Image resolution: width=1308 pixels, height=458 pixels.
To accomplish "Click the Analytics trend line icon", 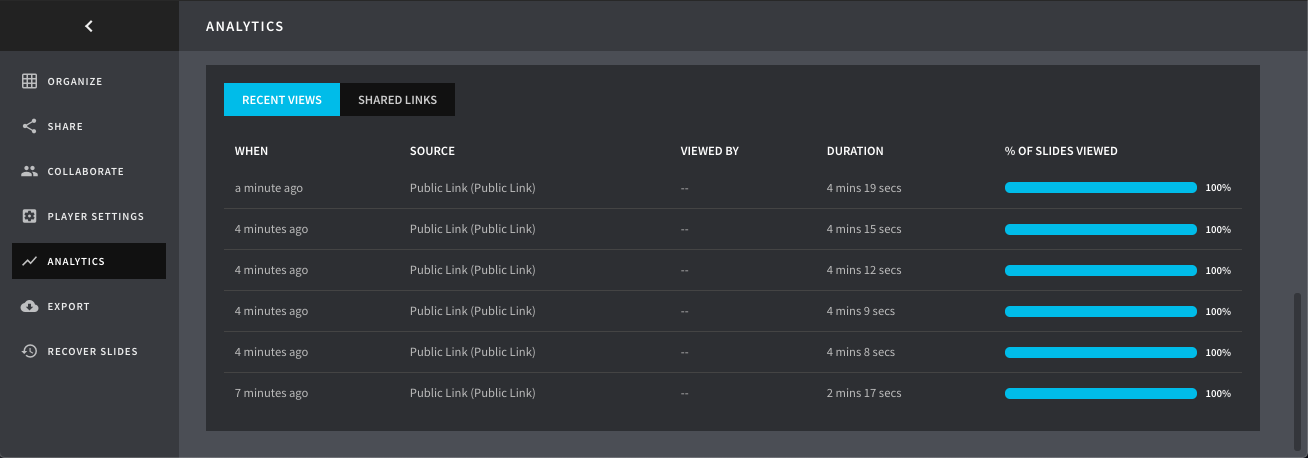I will point(29,261).
